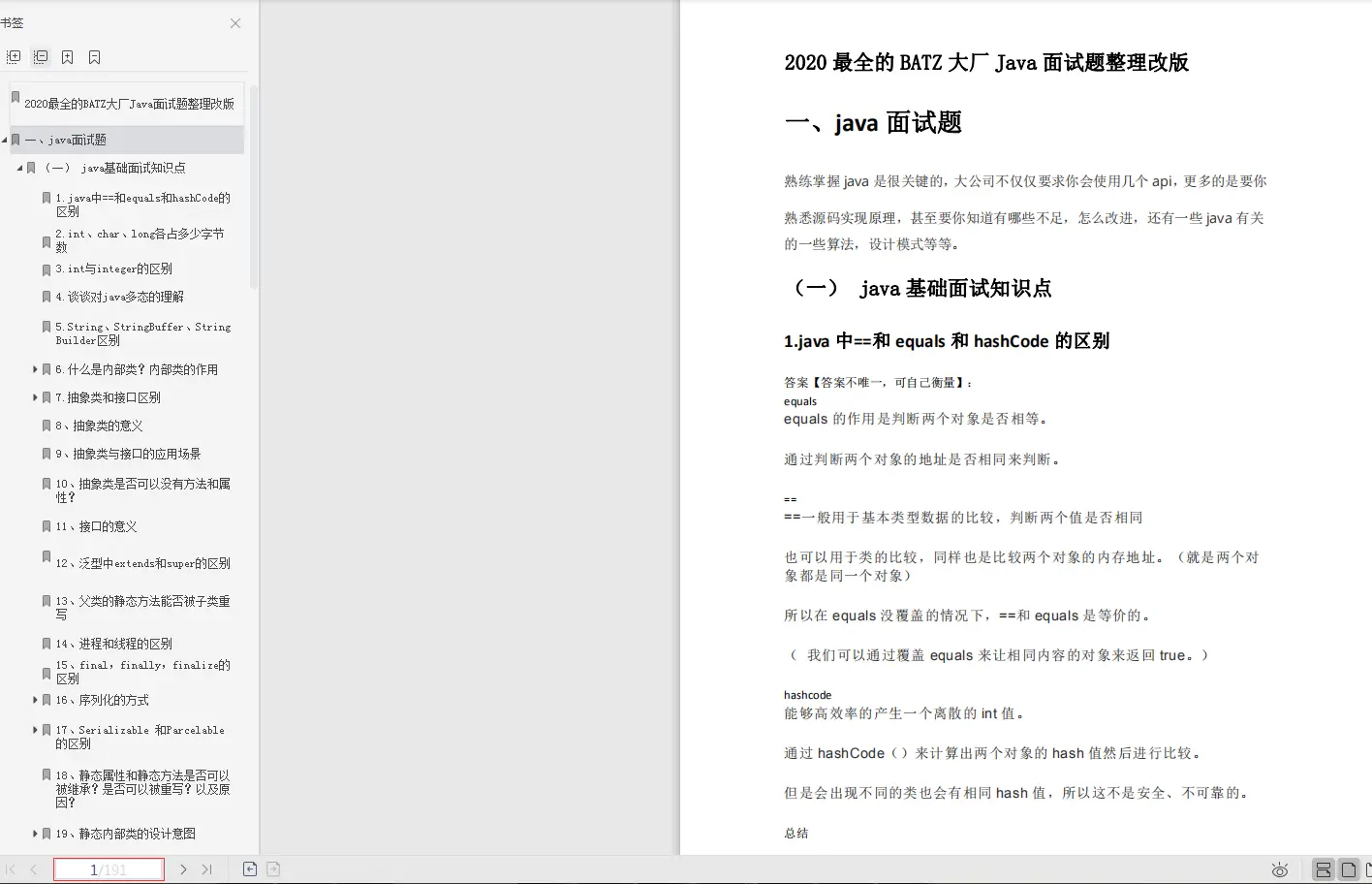Open bookmark 5.String、StringBuffer、StringBuilder区别

[143, 333]
